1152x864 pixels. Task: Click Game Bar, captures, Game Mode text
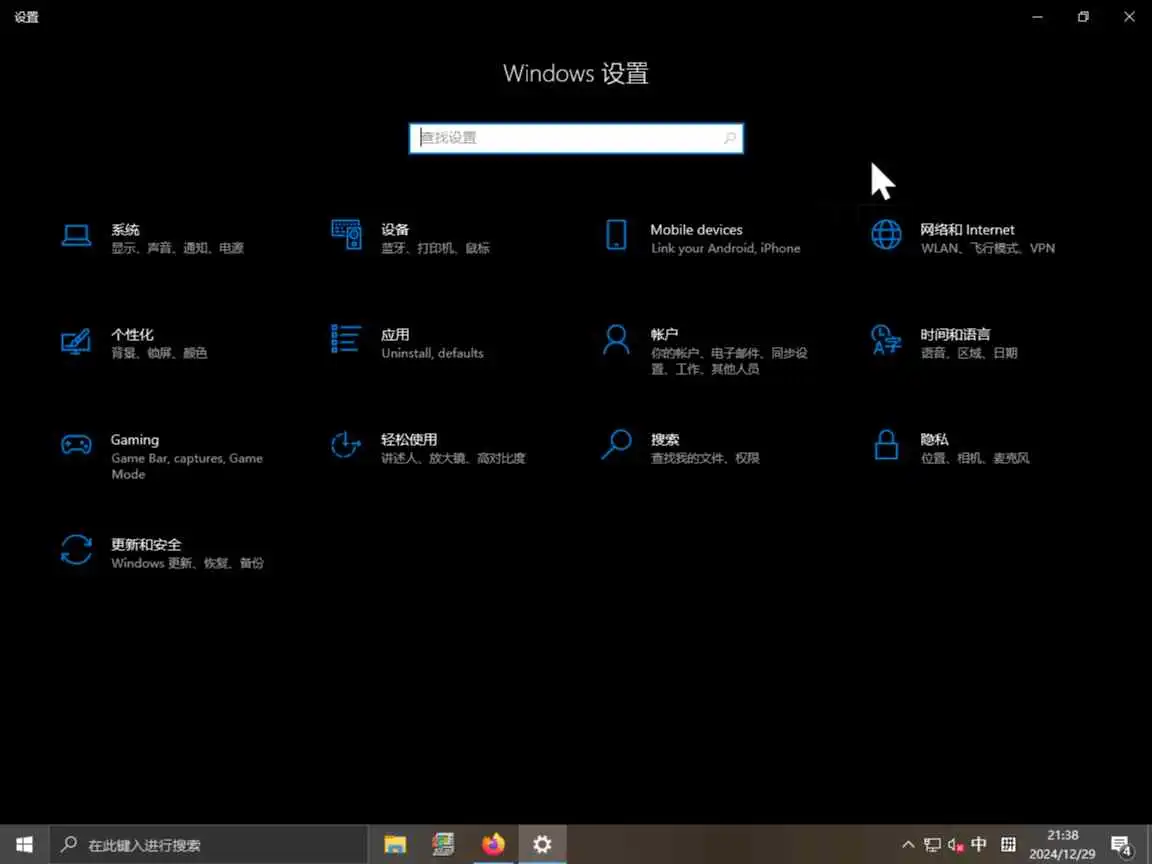tap(187, 466)
